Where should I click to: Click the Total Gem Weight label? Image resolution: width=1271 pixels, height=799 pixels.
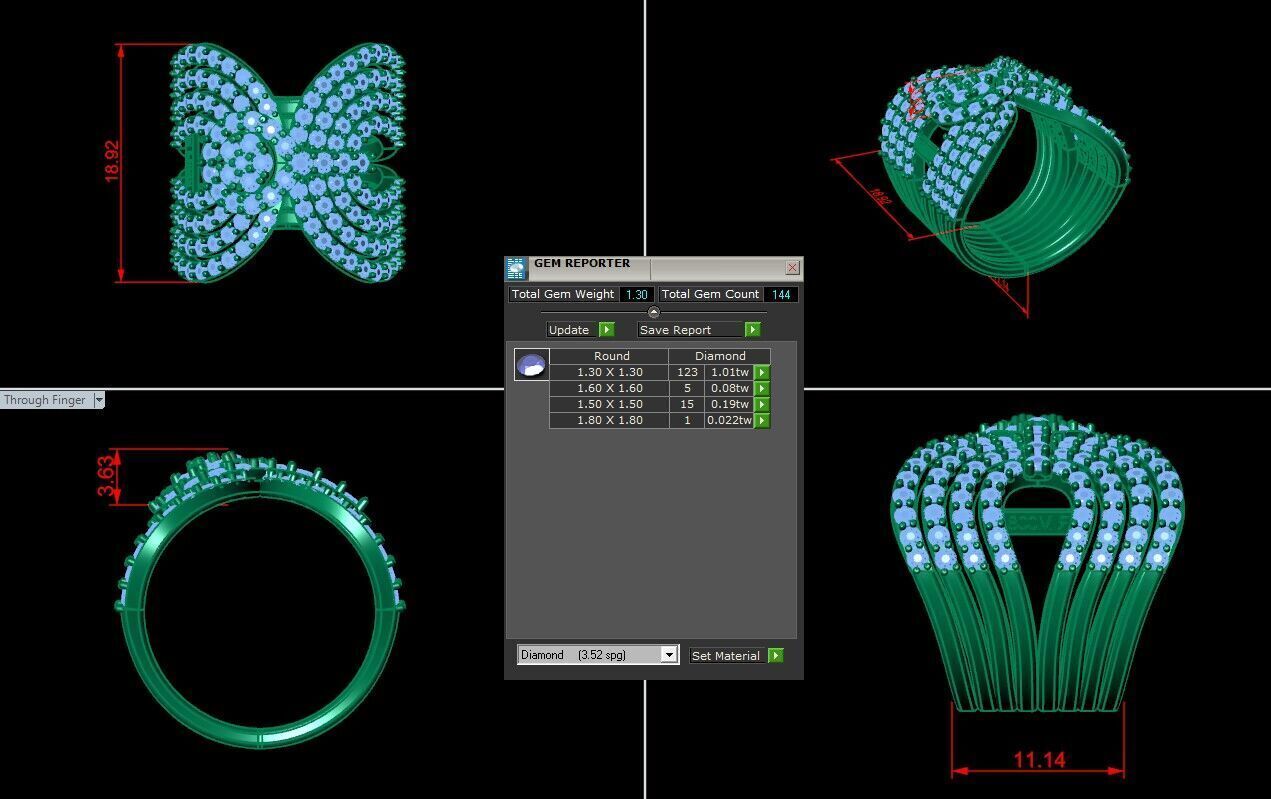pyautogui.click(x=563, y=294)
